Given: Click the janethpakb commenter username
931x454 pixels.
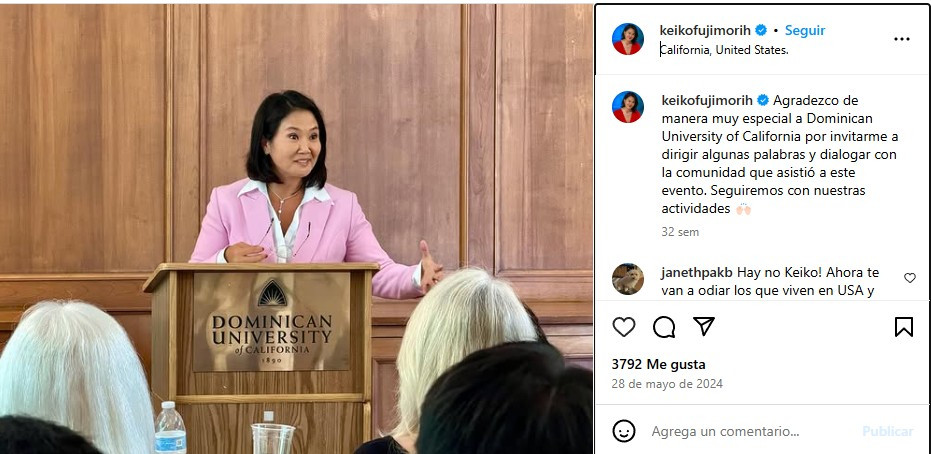Looking at the screenshot, I should point(697,273).
